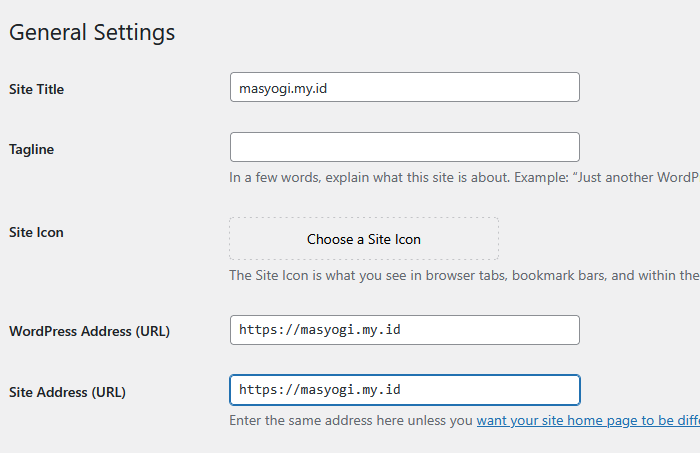Click 'browser tabs' in Site Icon description
700x453 pixels.
tap(466, 276)
